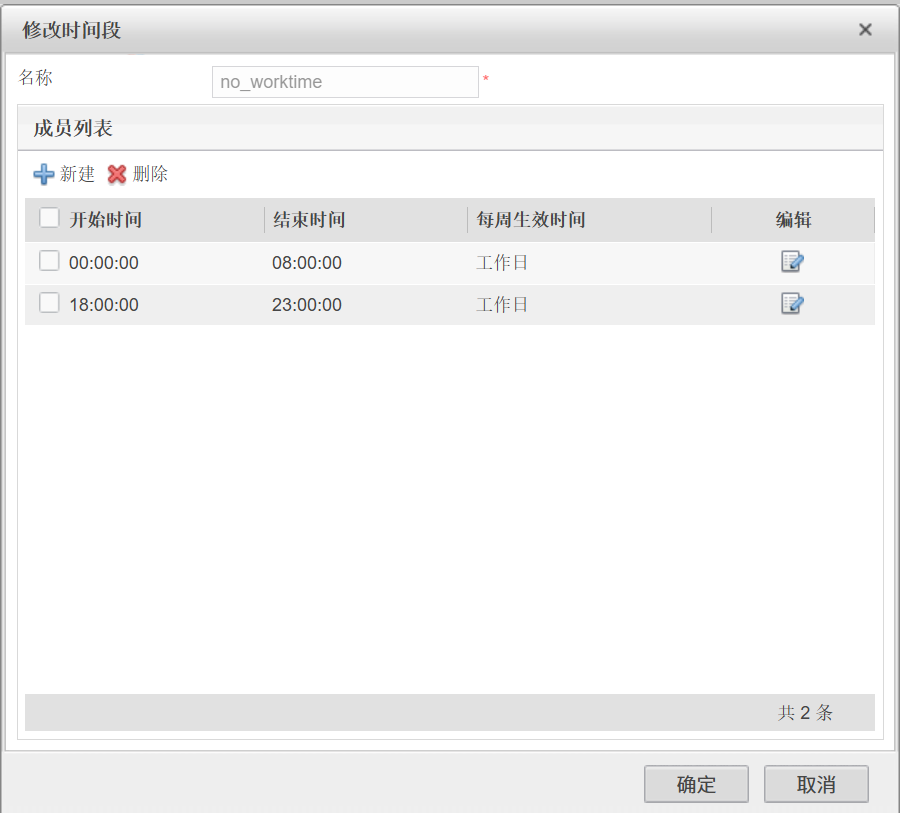Select 工作日 in the 08:00:00 row
Viewport: 900px width, 813px height.
[502, 263]
